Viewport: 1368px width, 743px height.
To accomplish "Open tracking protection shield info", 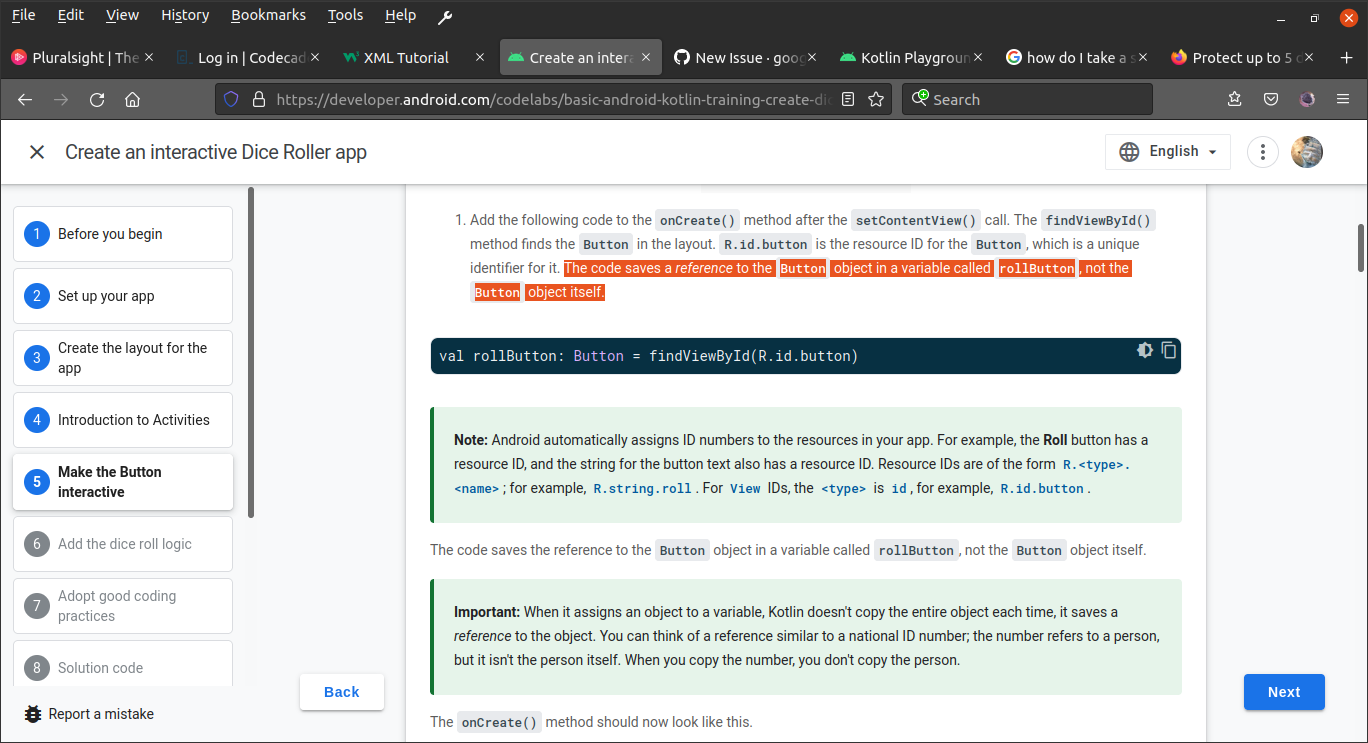I will (231, 99).
